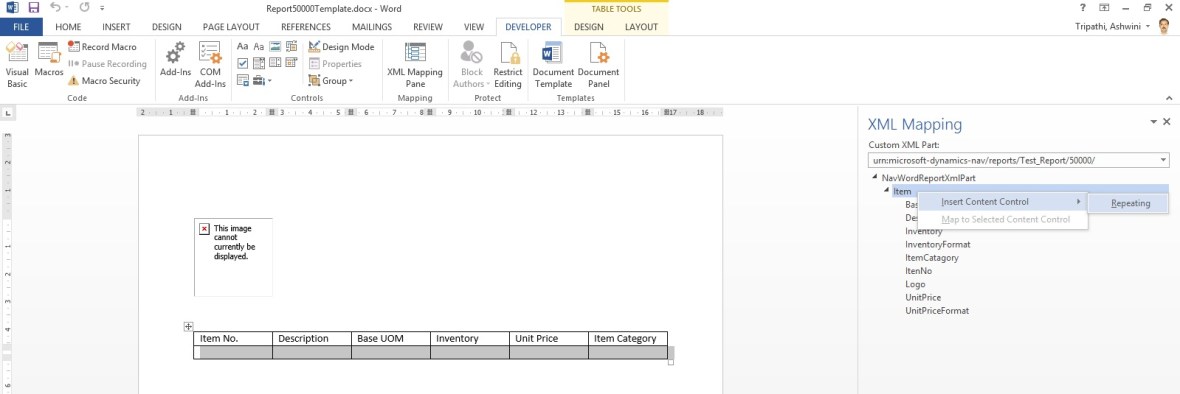The height and width of the screenshot is (394, 1180).
Task: Open the Visual Basic editor
Action: (x=17, y=65)
